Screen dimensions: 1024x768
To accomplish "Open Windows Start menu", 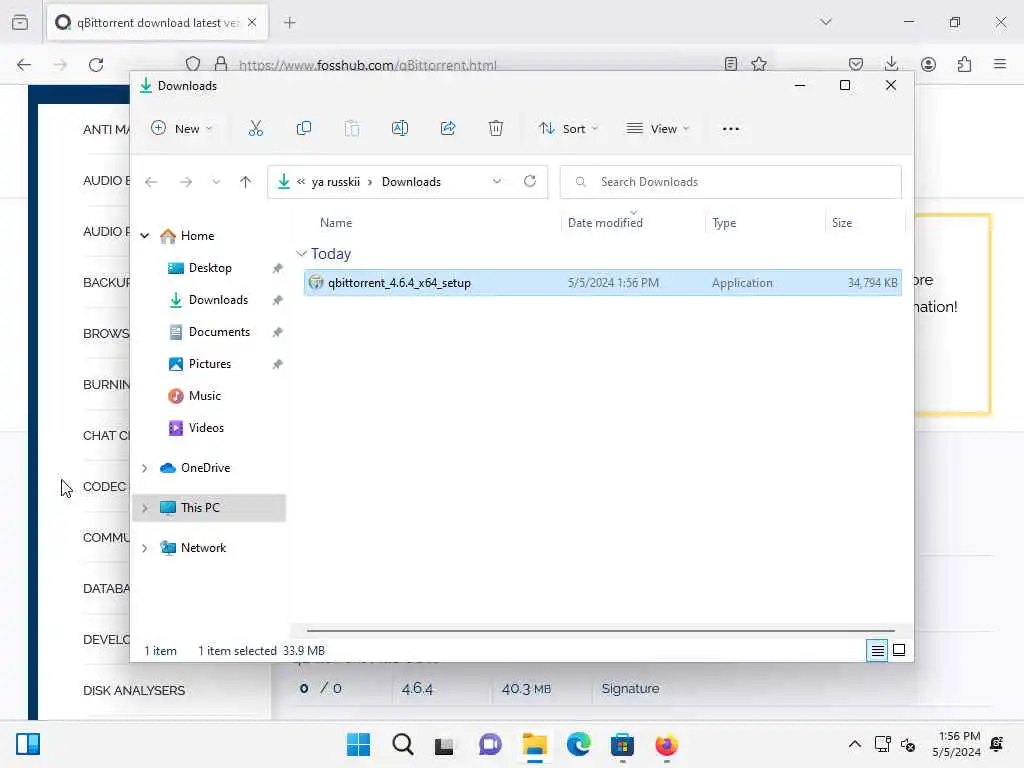I will click(358, 744).
